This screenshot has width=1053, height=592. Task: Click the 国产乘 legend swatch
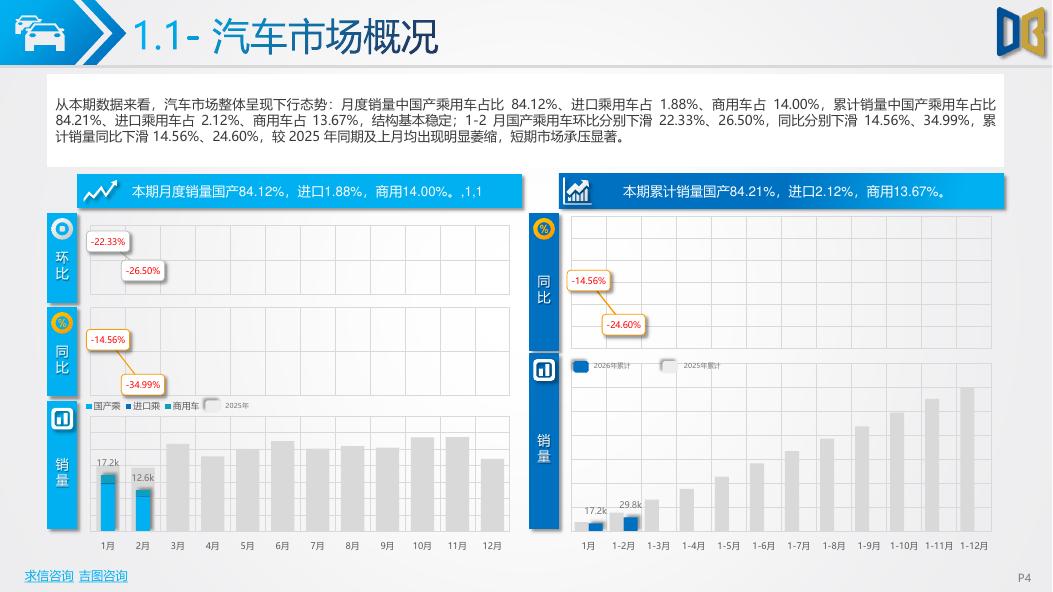89,406
